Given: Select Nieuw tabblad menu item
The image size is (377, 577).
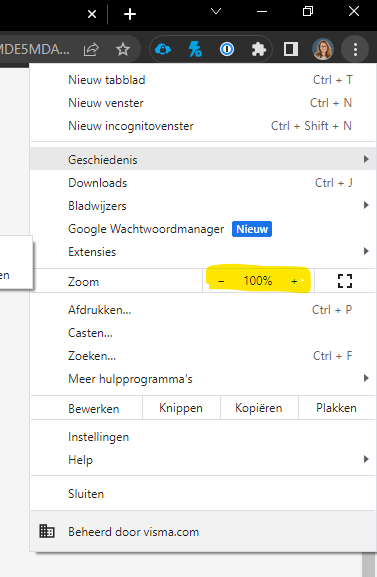Looking at the screenshot, I should 203,80.
